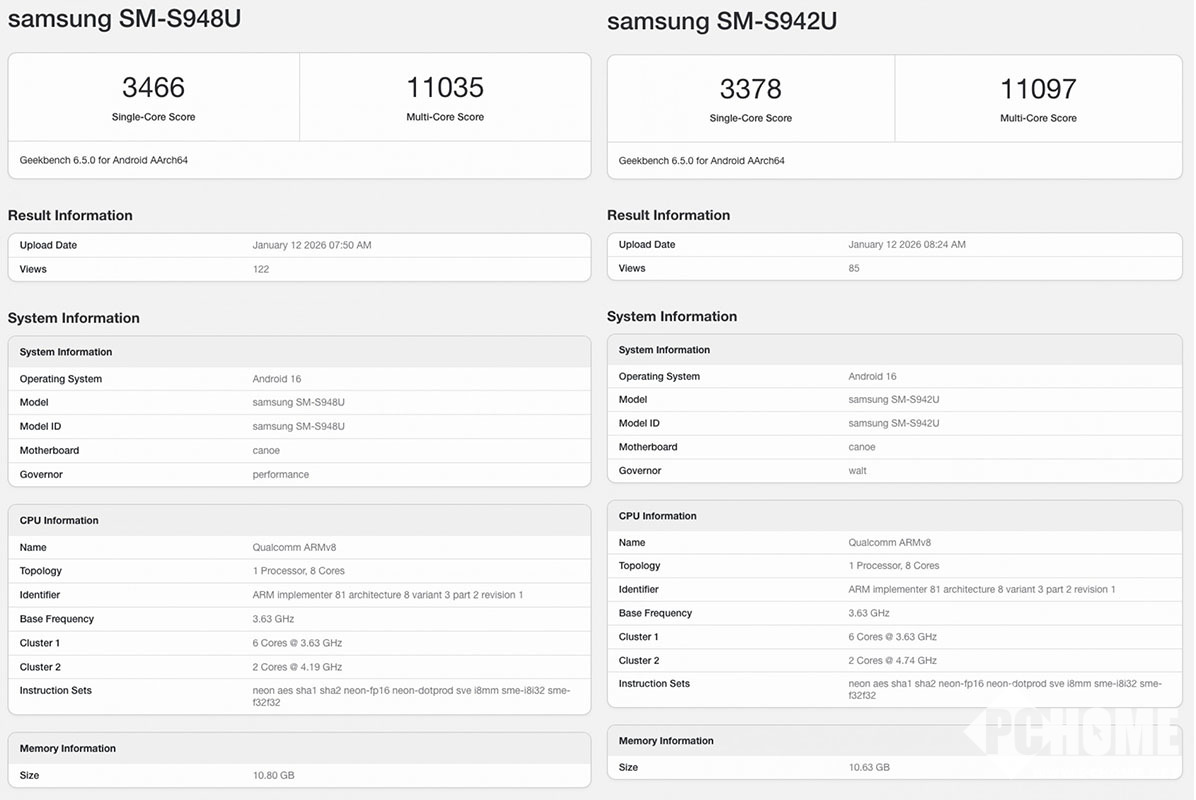Click the 2 Cores @ 4.19 GHz value
Image resolution: width=1196 pixels, height=800 pixels.
tap(297, 667)
